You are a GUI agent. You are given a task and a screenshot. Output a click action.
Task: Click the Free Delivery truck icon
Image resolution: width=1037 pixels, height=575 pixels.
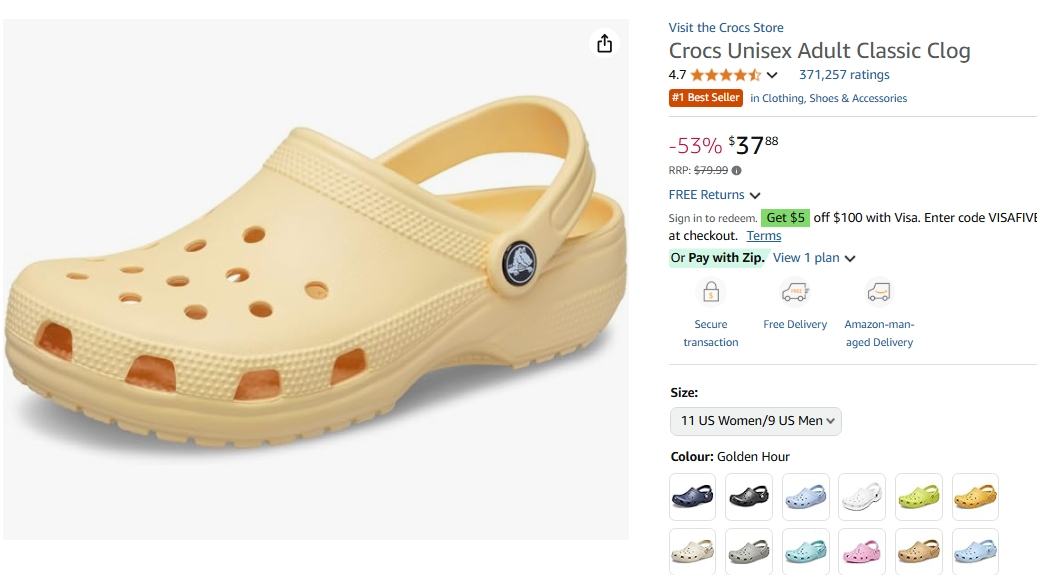click(x=795, y=292)
